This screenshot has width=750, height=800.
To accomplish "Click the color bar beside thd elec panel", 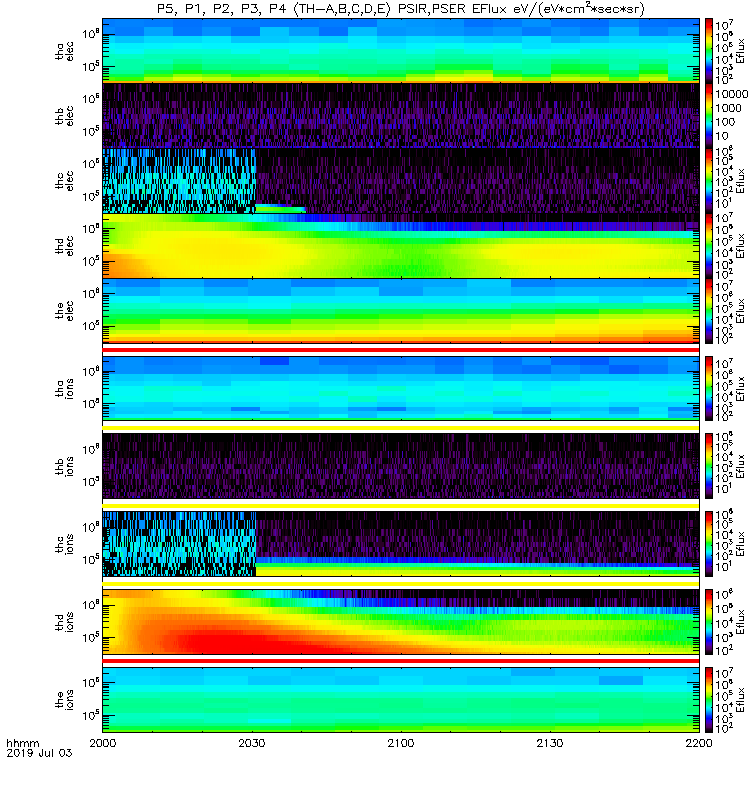I will pos(709,246).
